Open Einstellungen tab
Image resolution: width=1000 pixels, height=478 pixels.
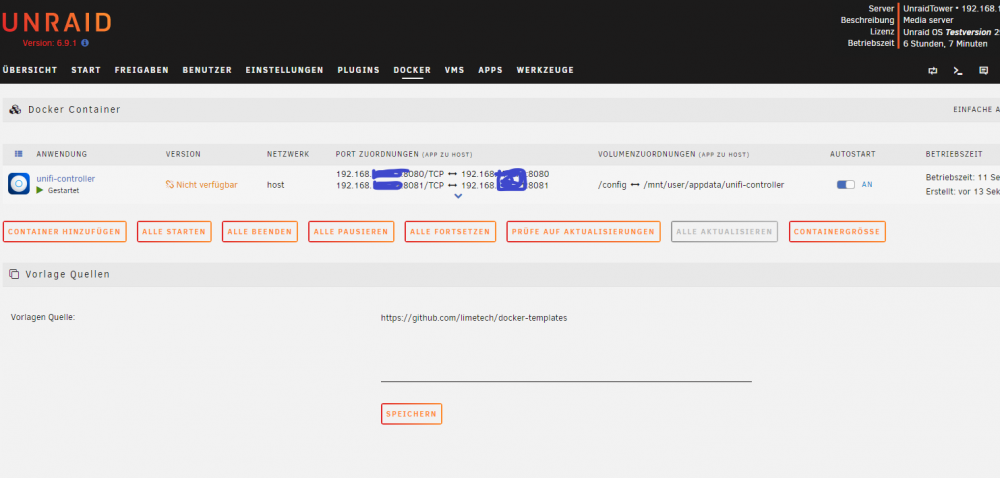point(284,70)
